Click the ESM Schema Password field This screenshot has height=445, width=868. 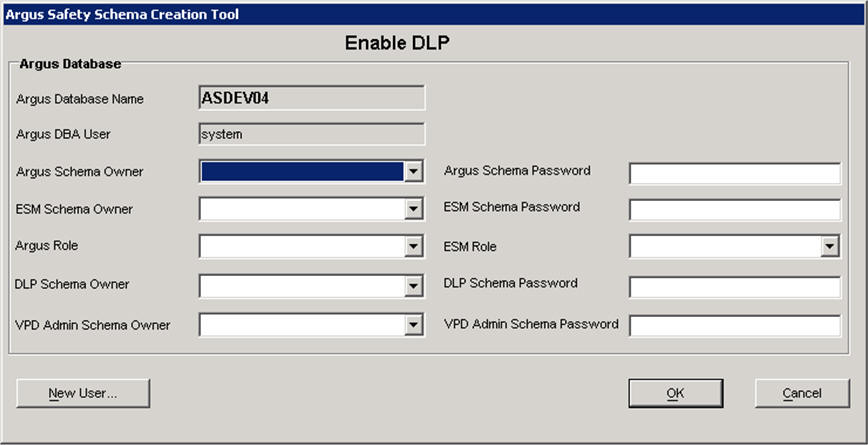coord(735,210)
